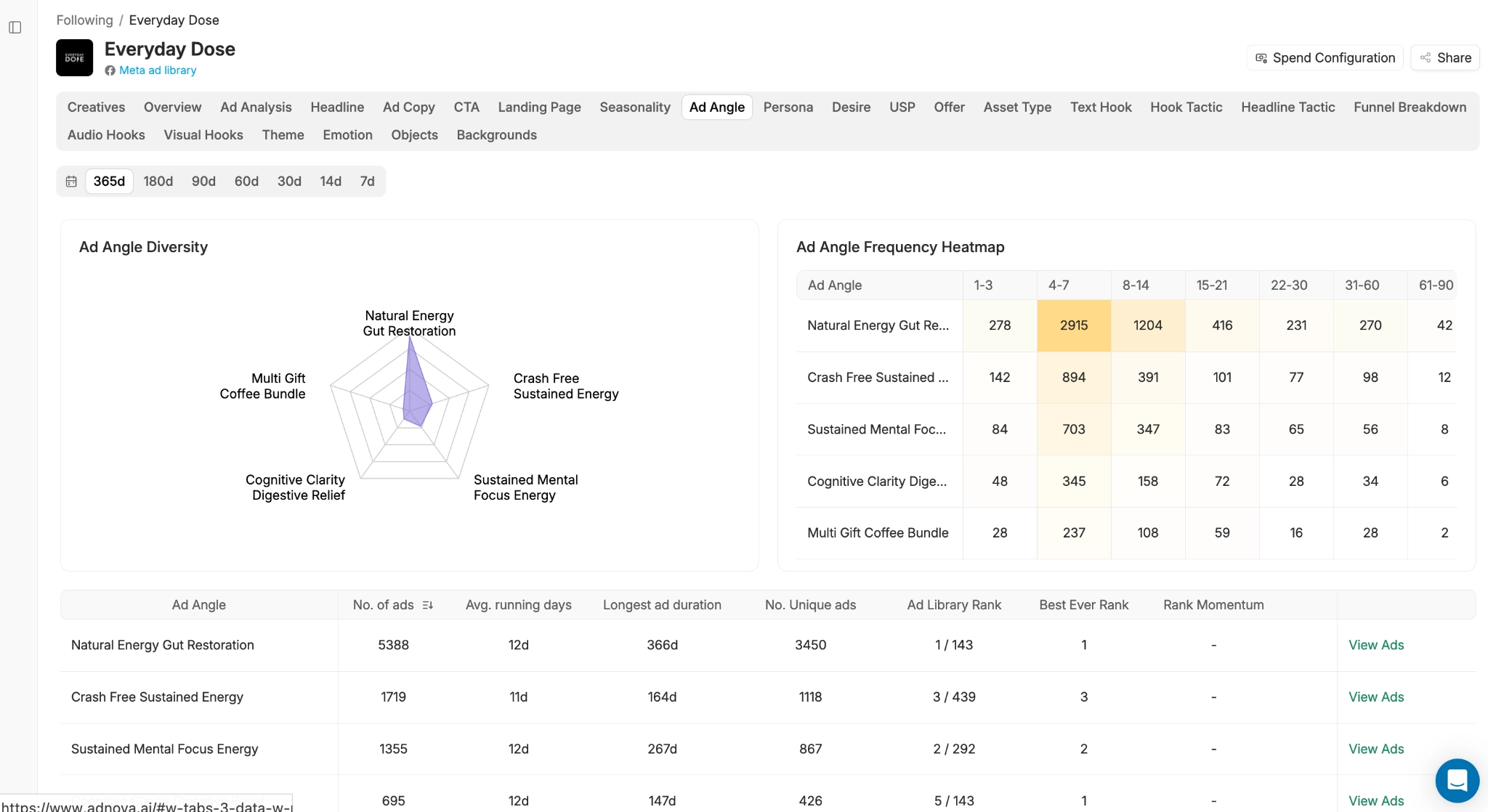This screenshot has height=812, width=1488.
Task: Open the Visual Hooks tab
Action: click(203, 135)
